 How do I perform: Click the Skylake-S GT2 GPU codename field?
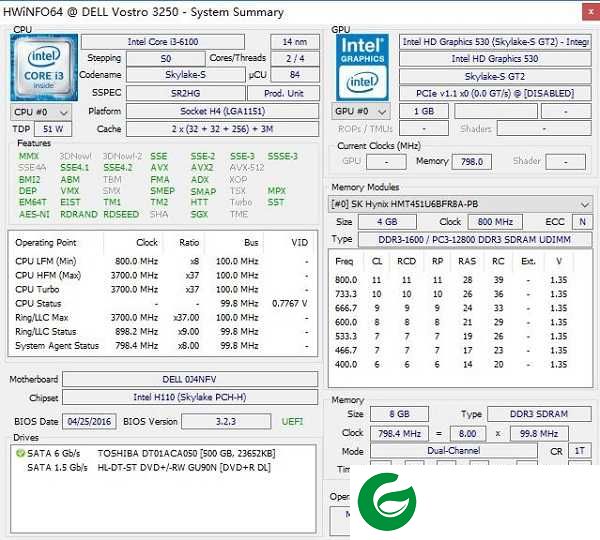495,77
